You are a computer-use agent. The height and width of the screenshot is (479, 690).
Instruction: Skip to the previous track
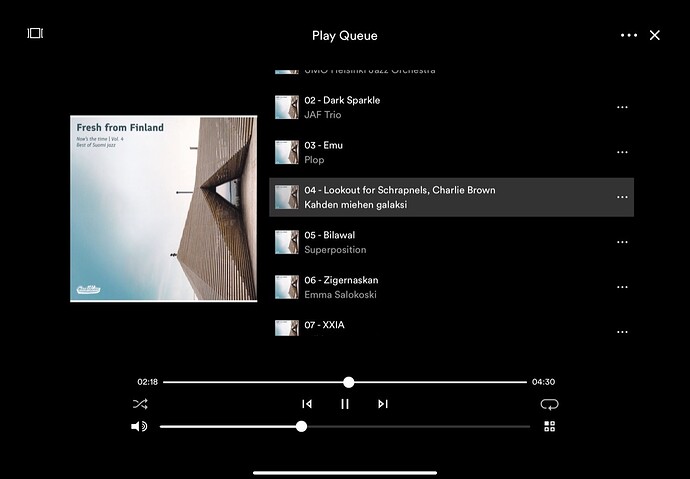click(307, 404)
